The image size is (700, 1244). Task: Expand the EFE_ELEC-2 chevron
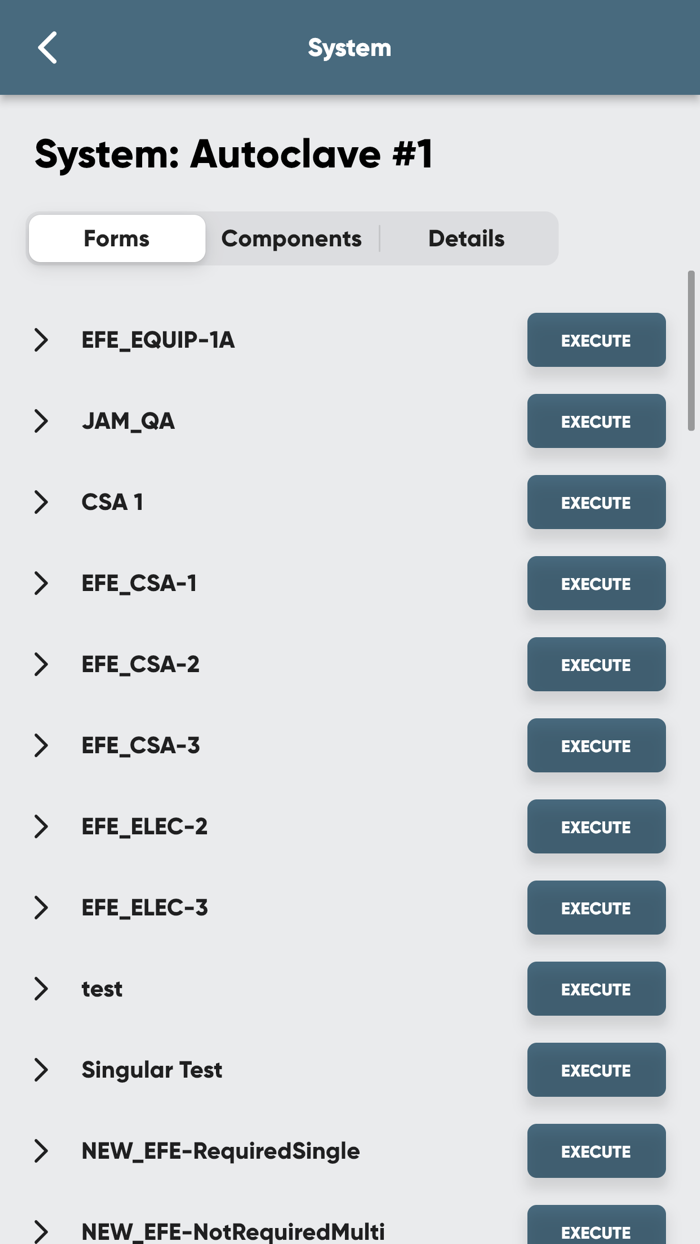[x=41, y=826]
